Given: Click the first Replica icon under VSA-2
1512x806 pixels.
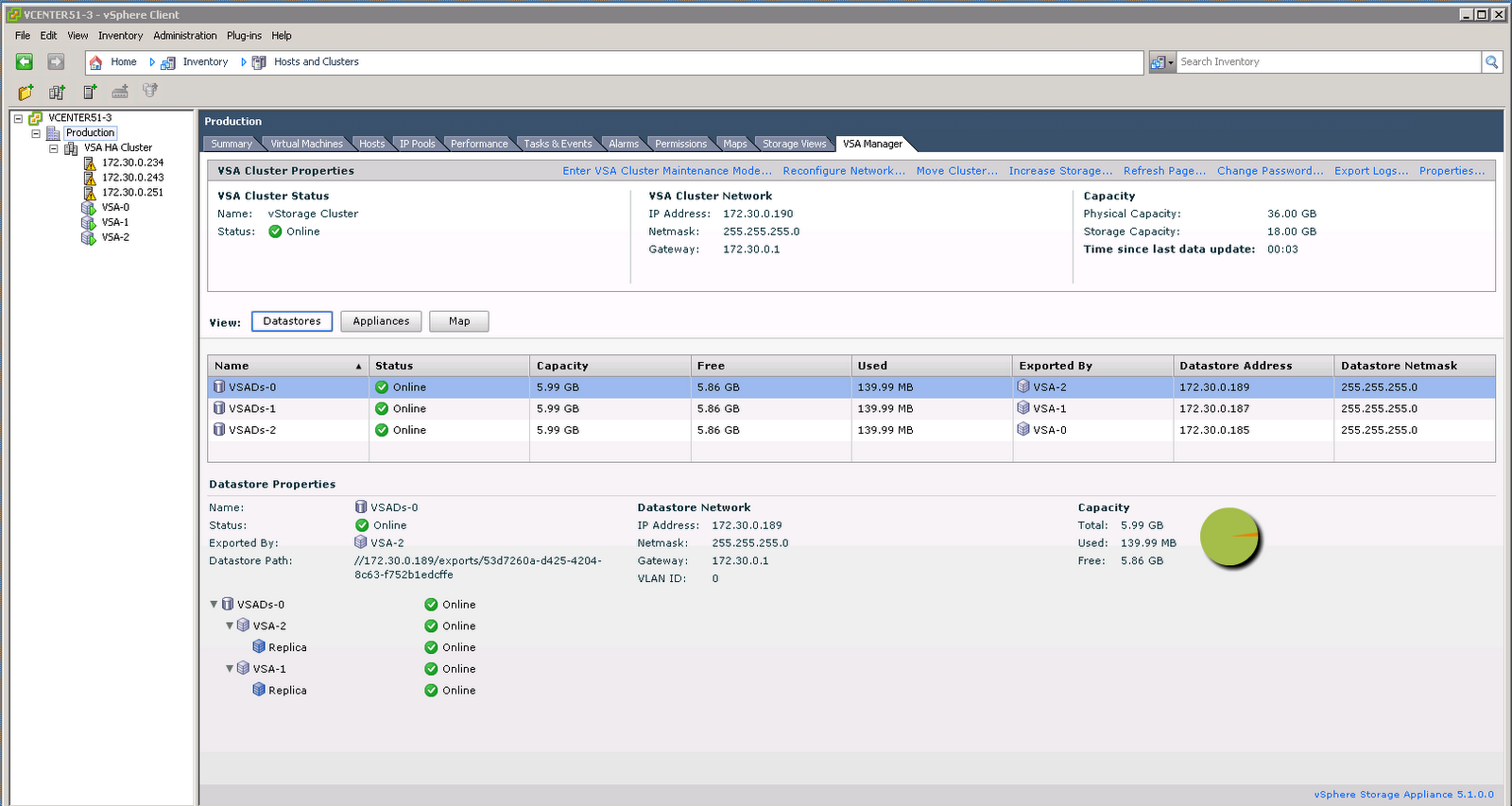Looking at the screenshot, I should tap(259, 647).
